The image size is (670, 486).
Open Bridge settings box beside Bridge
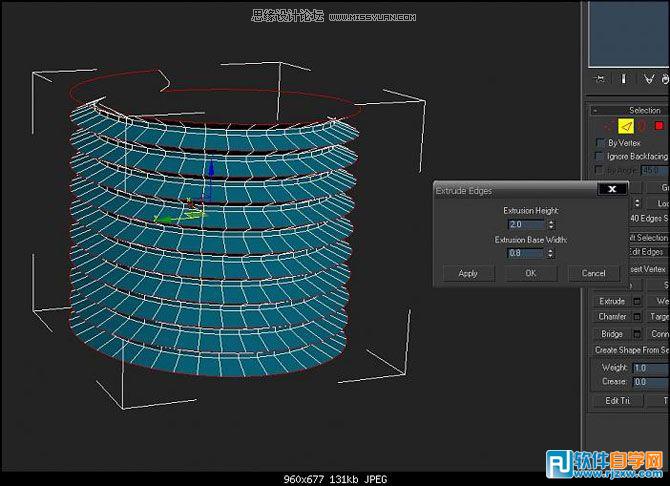tap(637, 334)
